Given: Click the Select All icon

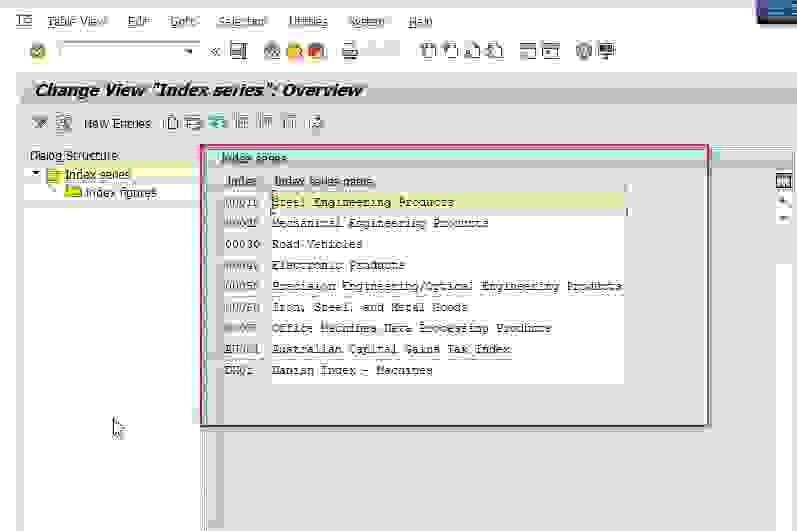Looking at the screenshot, I should (x=241, y=121).
